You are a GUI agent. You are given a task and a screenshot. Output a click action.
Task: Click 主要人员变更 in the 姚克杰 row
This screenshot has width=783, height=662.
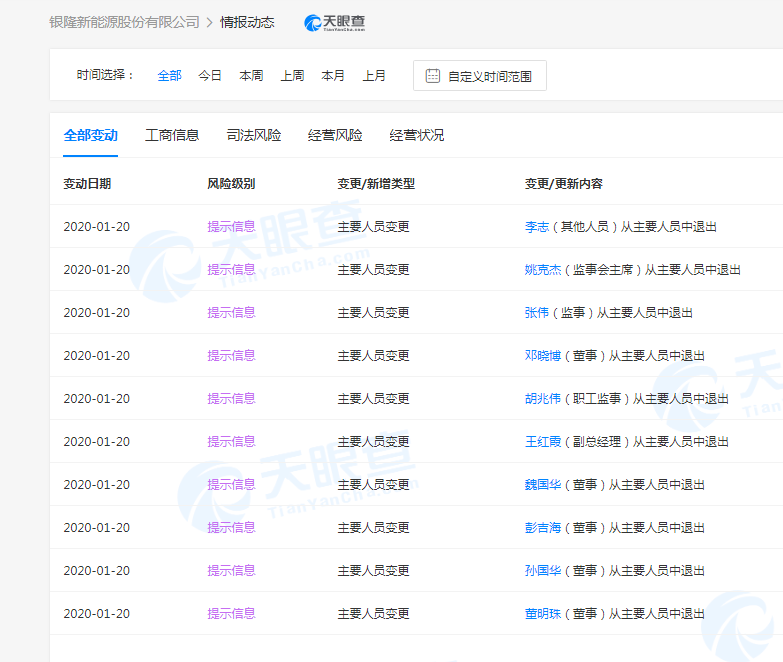374,270
